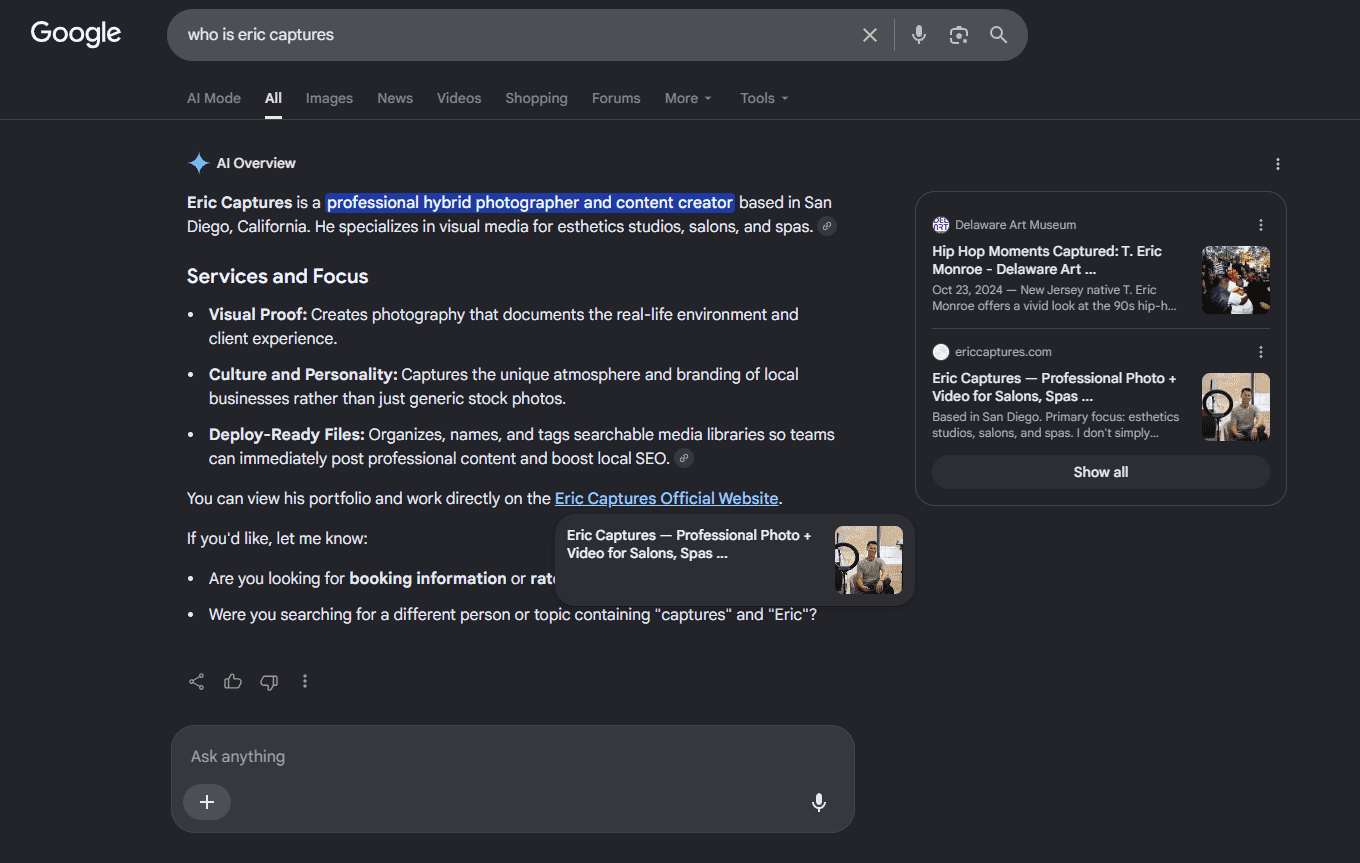Image resolution: width=1360 pixels, height=863 pixels.
Task: Share the AI Overview
Action: pos(197,682)
